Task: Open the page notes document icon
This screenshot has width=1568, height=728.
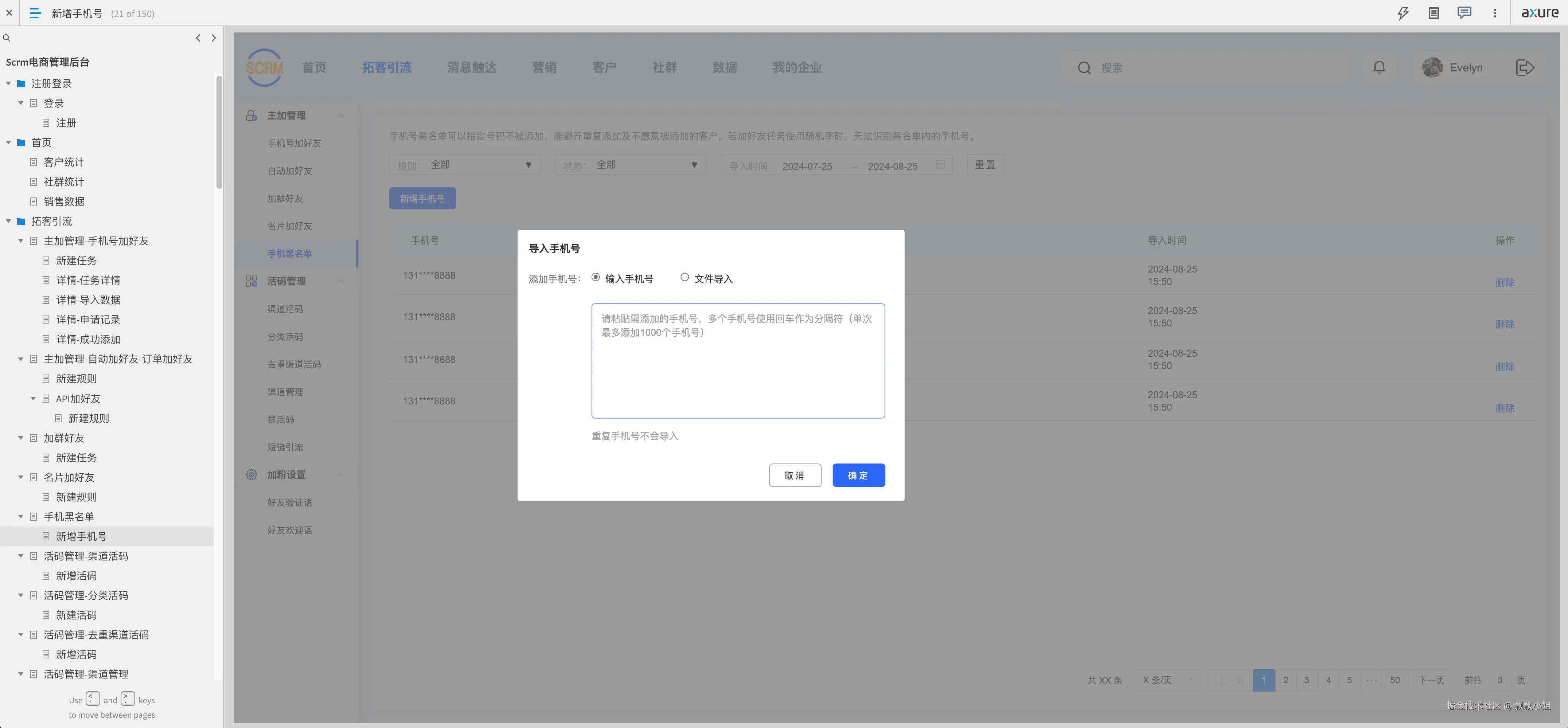Action: coord(1434,13)
